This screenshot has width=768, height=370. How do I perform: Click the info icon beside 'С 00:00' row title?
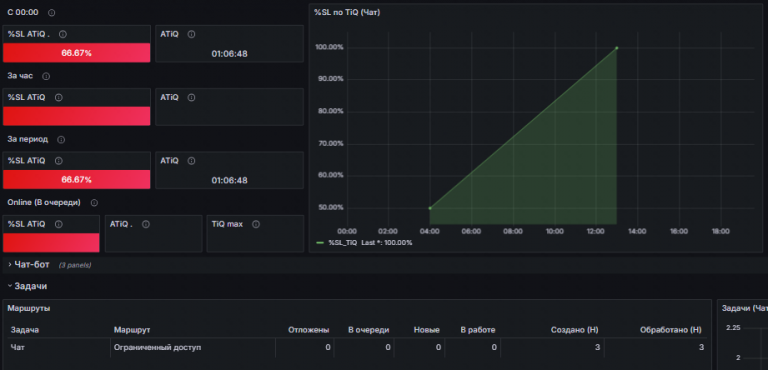51,13
